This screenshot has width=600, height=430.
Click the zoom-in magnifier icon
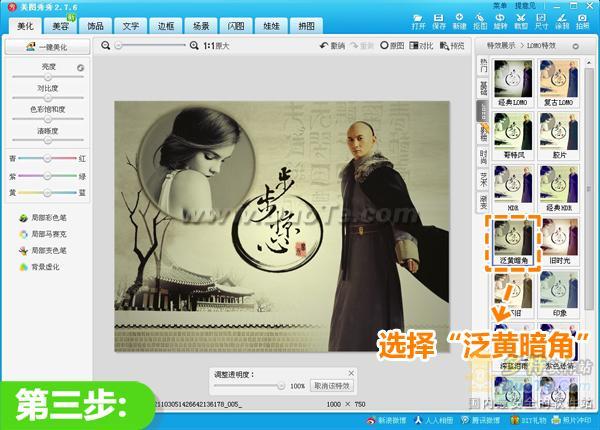[x=194, y=46]
